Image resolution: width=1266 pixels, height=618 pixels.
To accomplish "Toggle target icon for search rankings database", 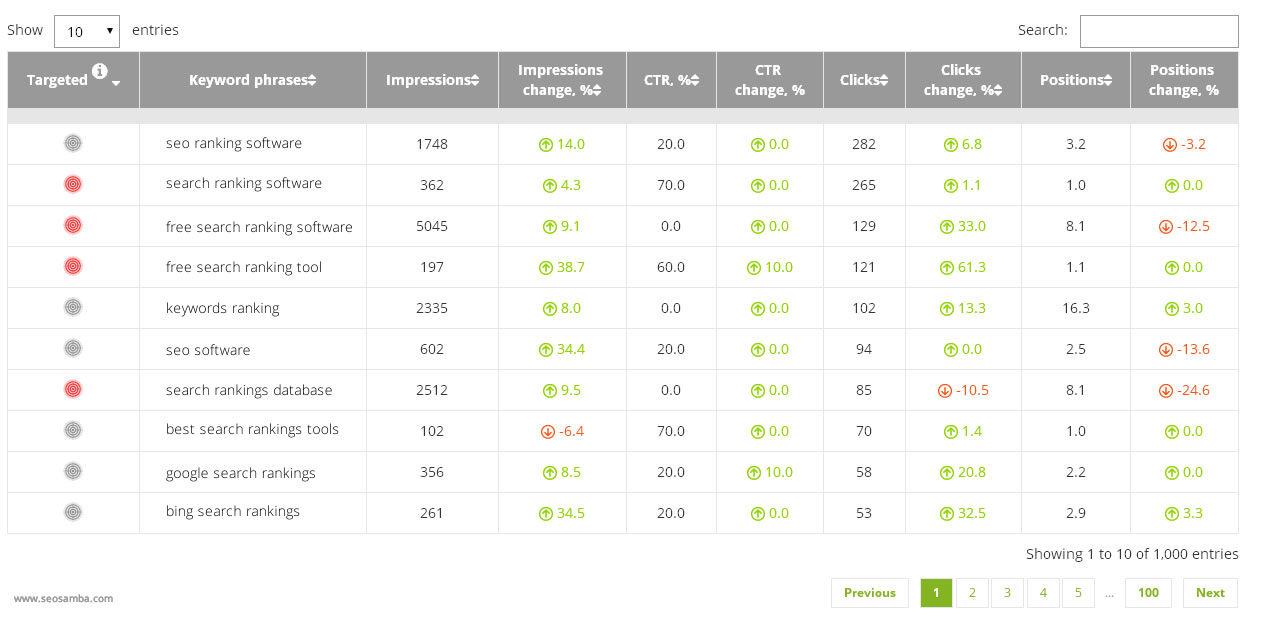I will pyautogui.click(x=72, y=389).
